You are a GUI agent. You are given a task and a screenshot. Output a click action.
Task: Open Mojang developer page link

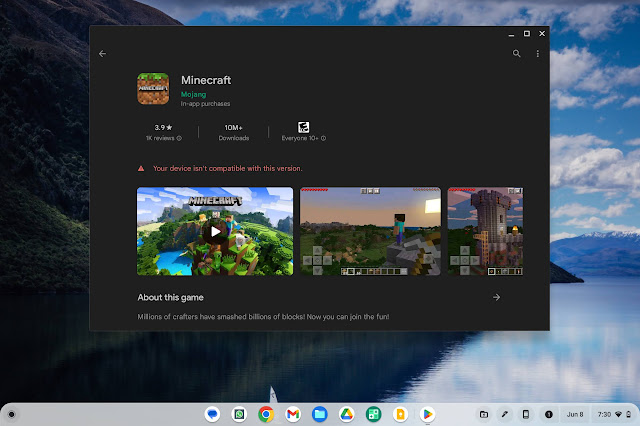(193, 94)
